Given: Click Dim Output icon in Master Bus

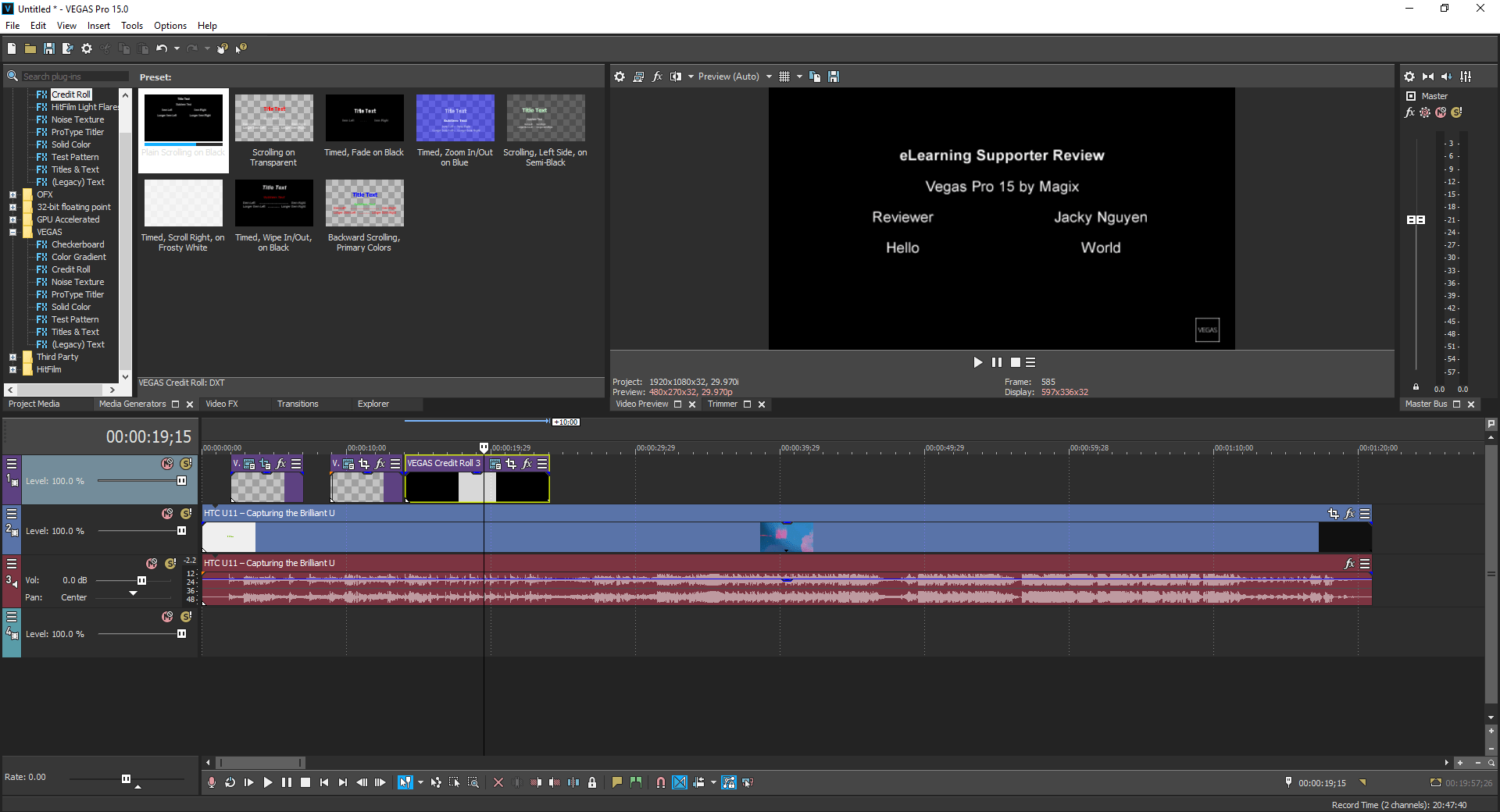Looking at the screenshot, I should point(1447,77).
